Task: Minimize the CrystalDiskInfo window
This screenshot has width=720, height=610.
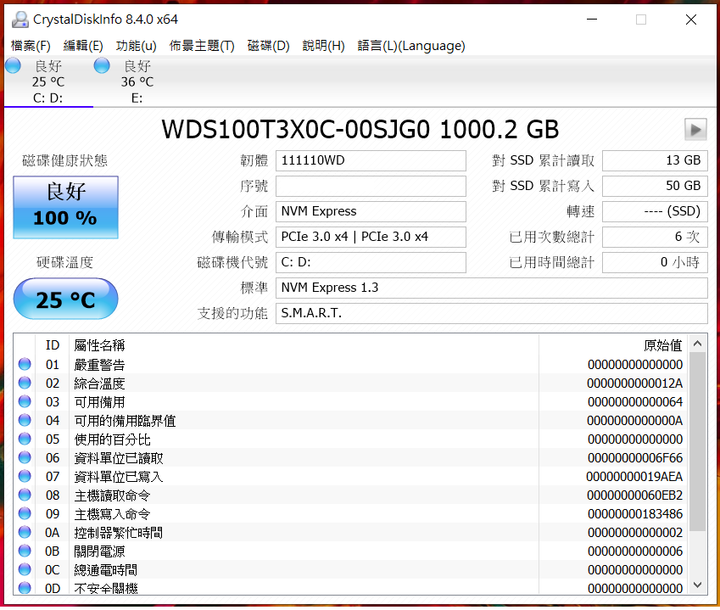Action: tap(592, 19)
